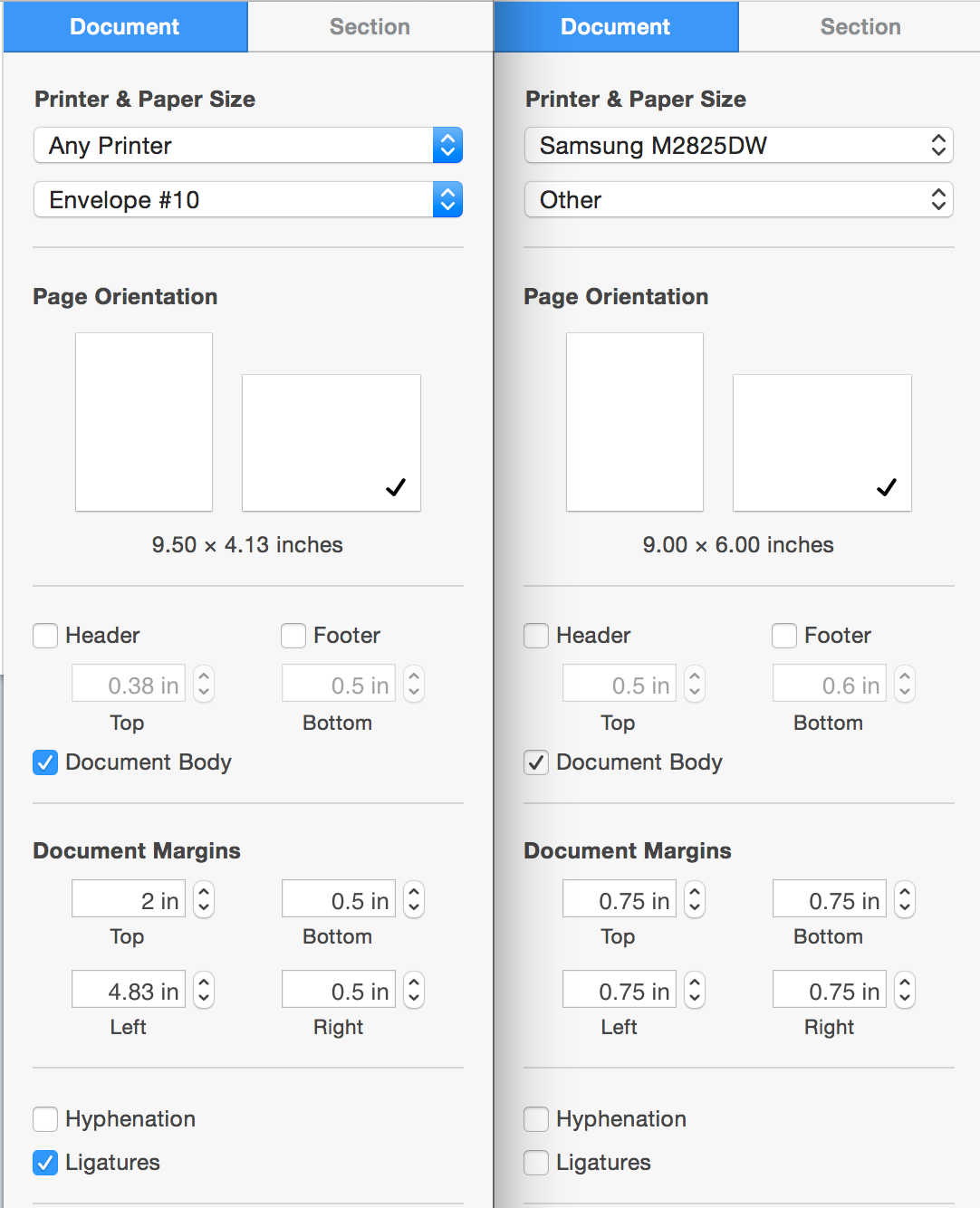Click right panel Bottom margin stepper 0.75 in
980x1208 pixels.
point(905,899)
